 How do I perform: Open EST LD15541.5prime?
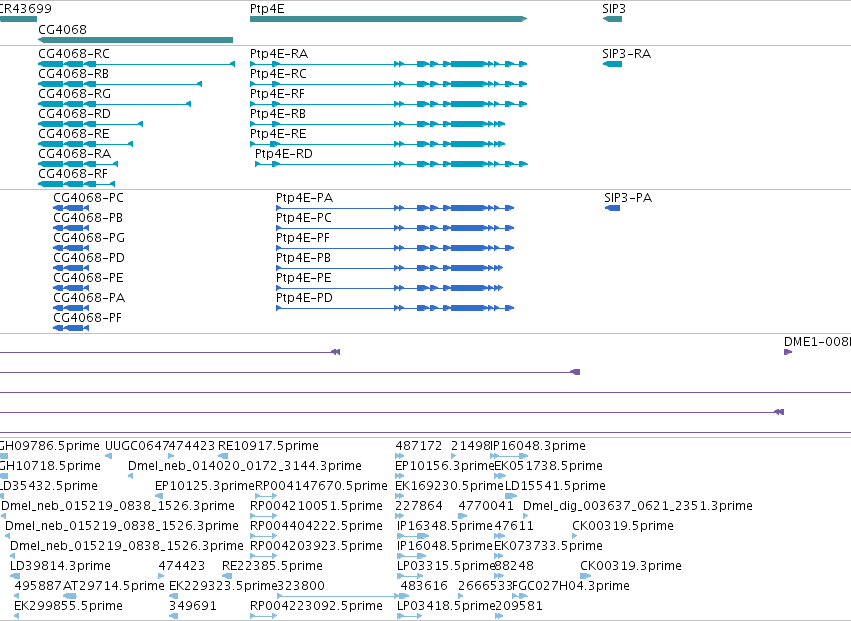coord(555,486)
